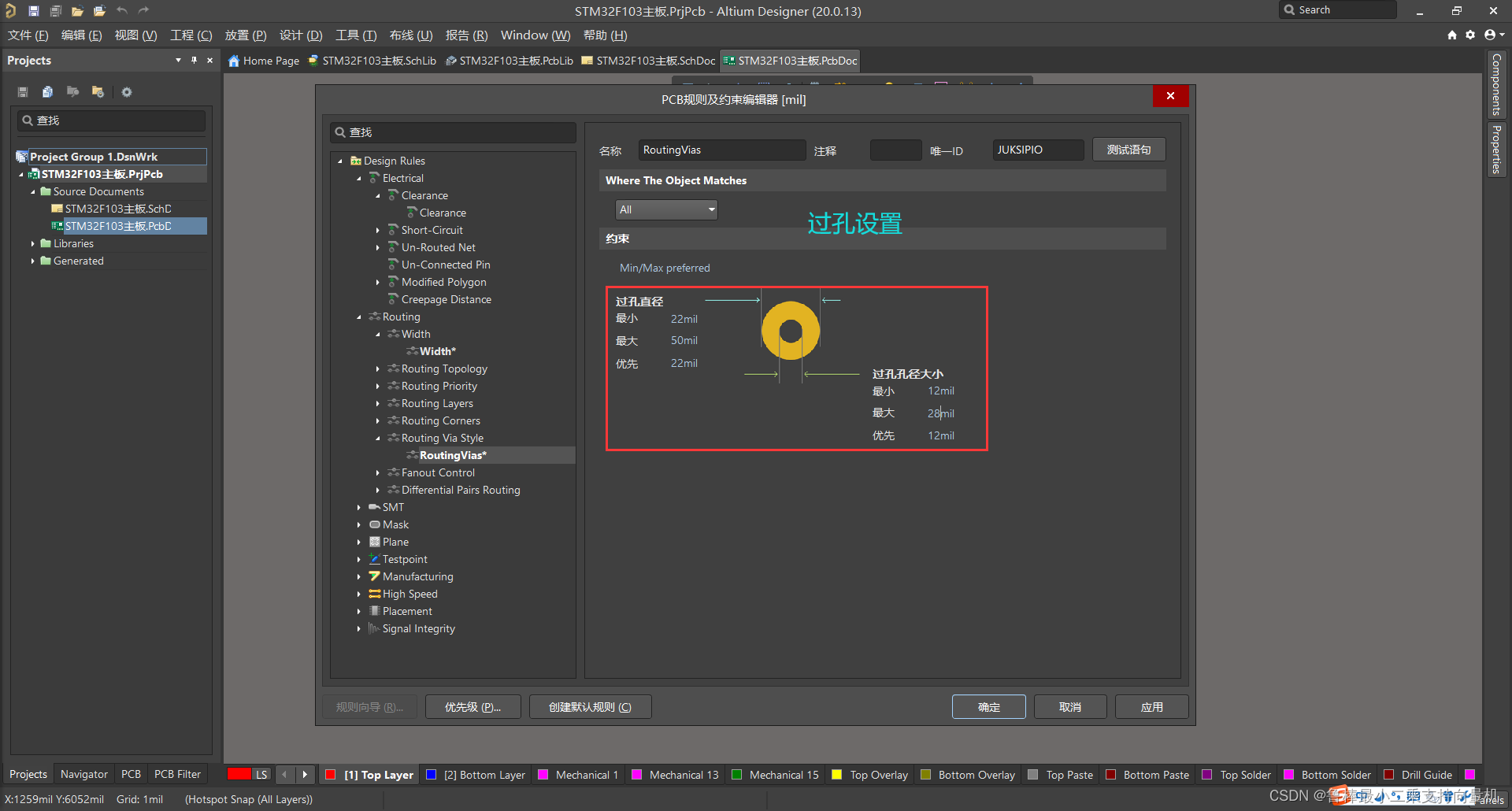Switch to STM32F103主板.SchLib tab
The height and width of the screenshot is (811, 1512).
pos(372,61)
